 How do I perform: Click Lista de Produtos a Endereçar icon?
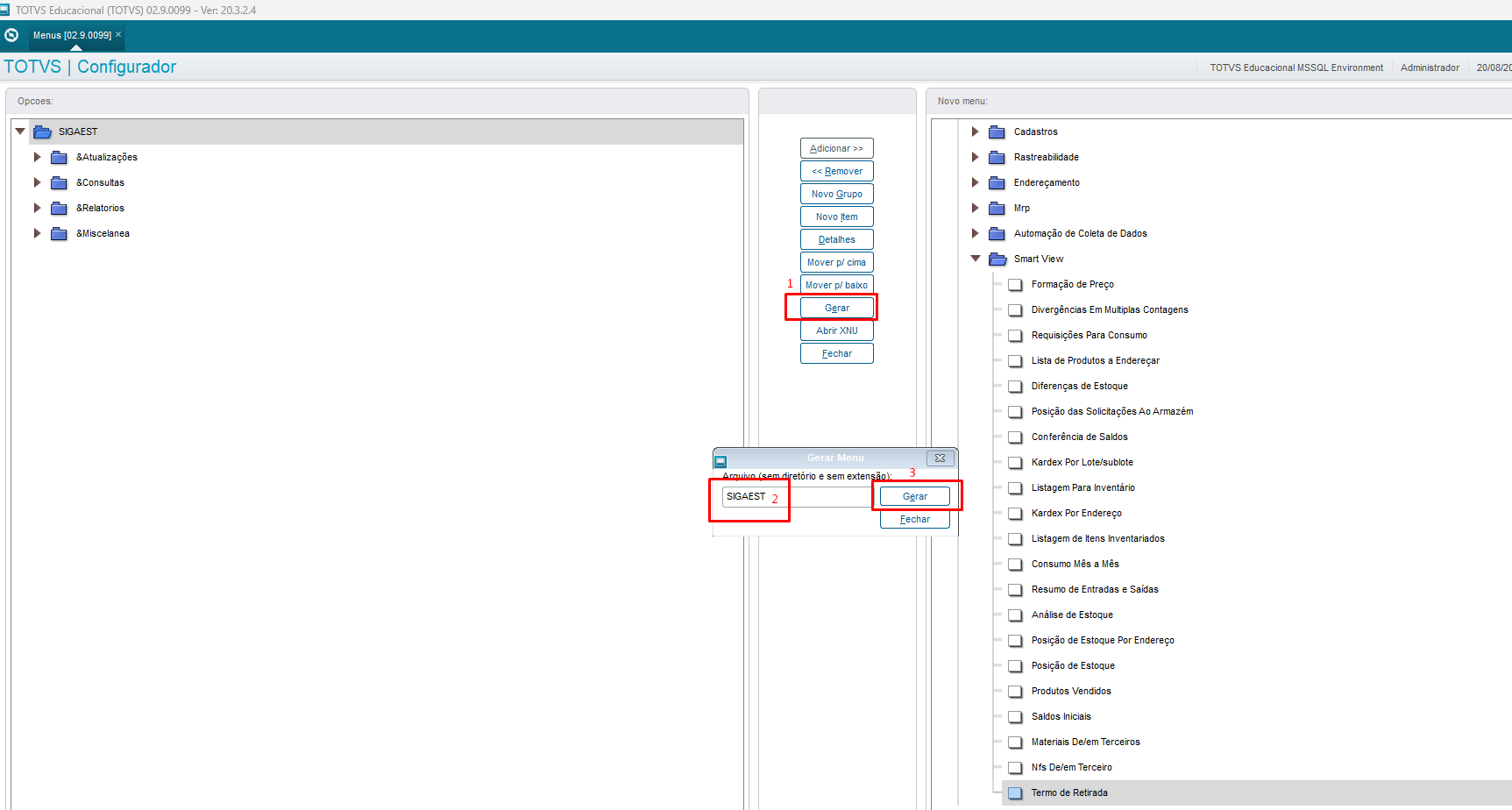[x=1015, y=360]
